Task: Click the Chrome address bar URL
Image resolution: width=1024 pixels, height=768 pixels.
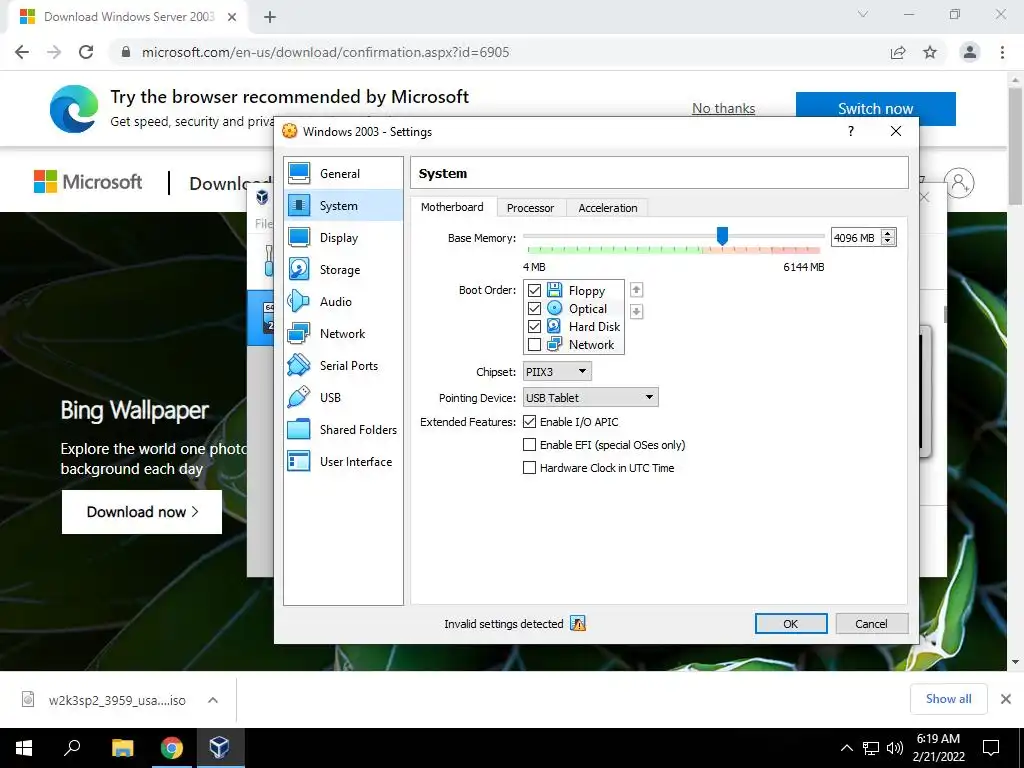Action: [x=325, y=52]
